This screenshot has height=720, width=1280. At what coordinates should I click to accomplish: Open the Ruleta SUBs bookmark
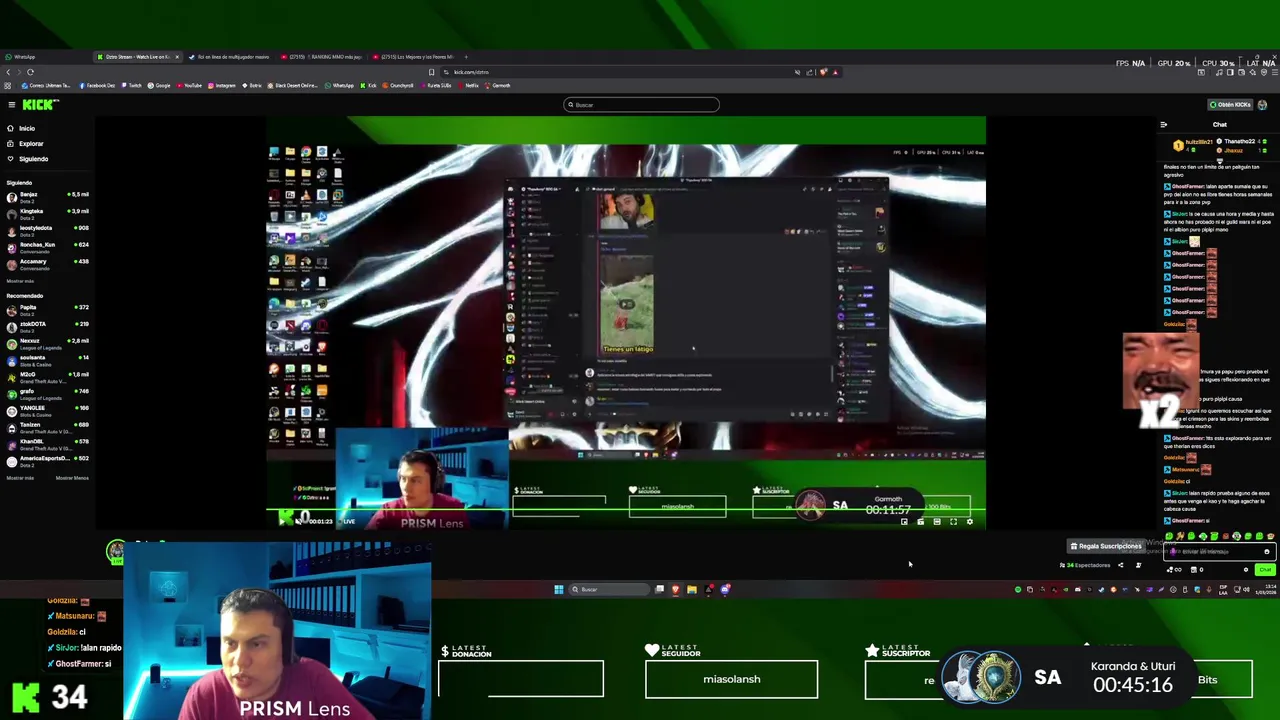point(437,85)
